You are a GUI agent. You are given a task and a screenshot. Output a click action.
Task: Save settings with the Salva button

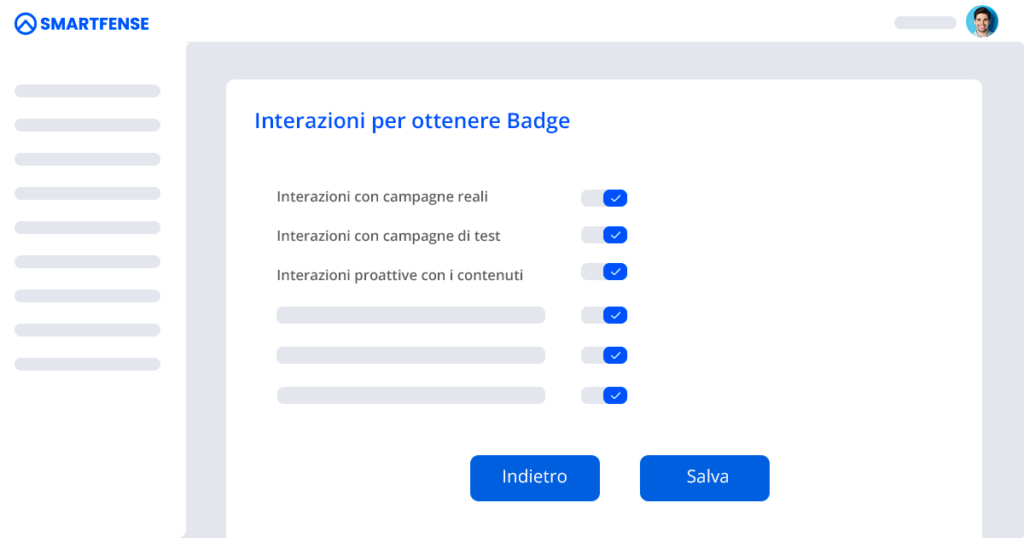click(705, 478)
